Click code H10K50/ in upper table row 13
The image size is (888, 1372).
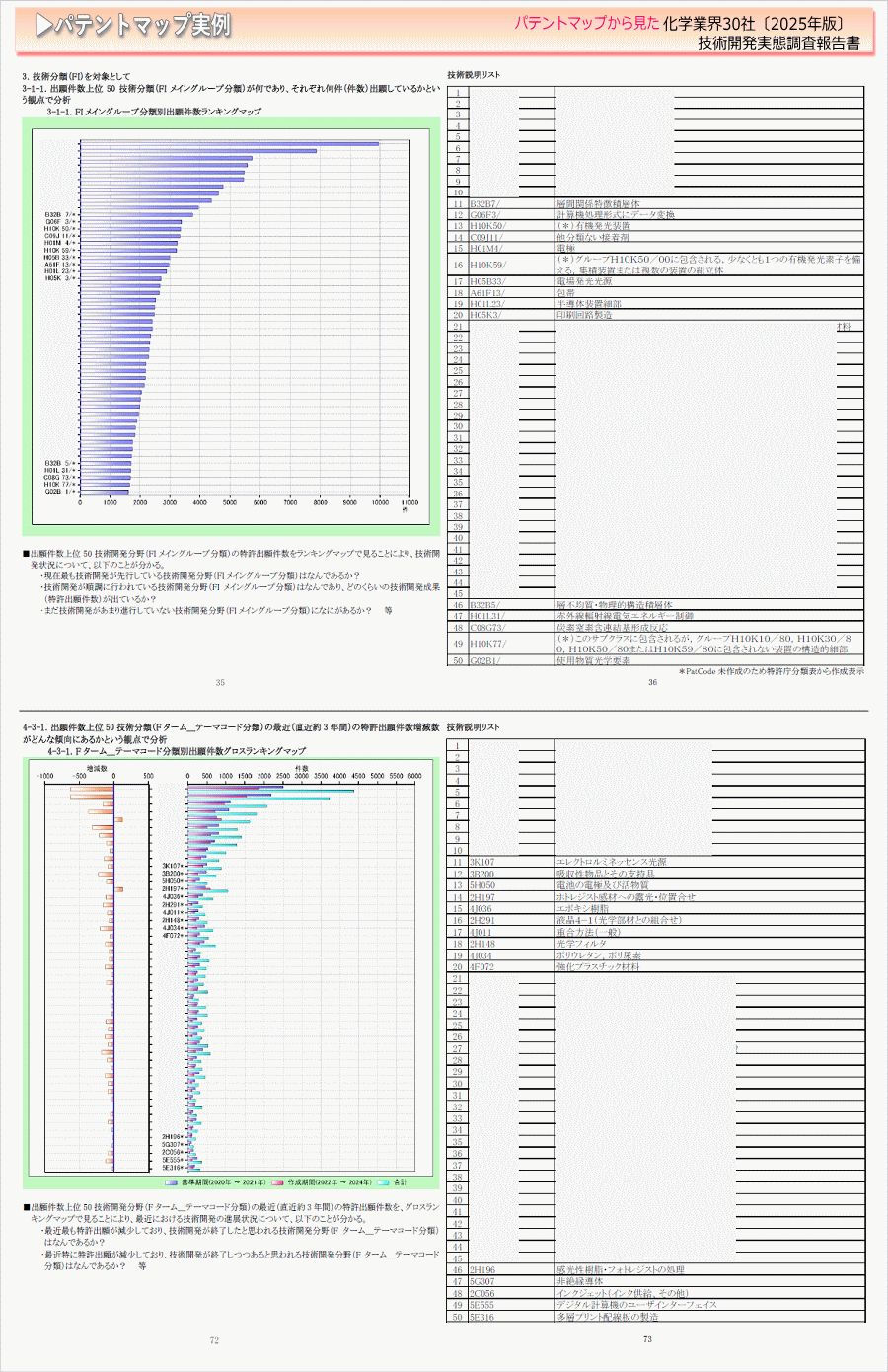pyautogui.click(x=487, y=226)
